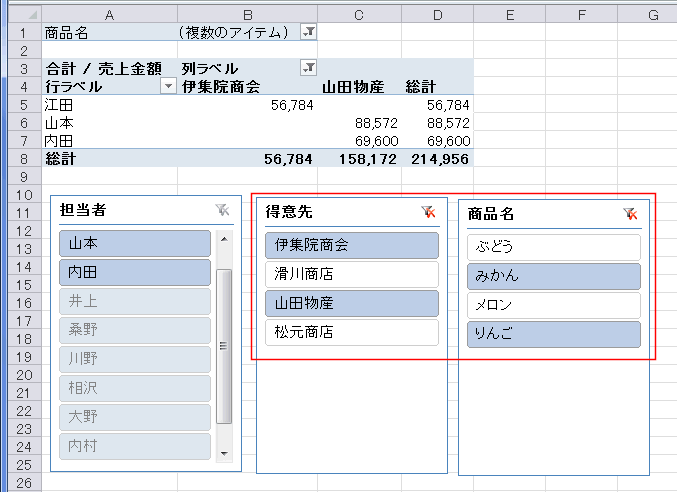Open the 商品名 report filter dropdown
The width and height of the screenshot is (677, 492).
[x=309, y=32]
